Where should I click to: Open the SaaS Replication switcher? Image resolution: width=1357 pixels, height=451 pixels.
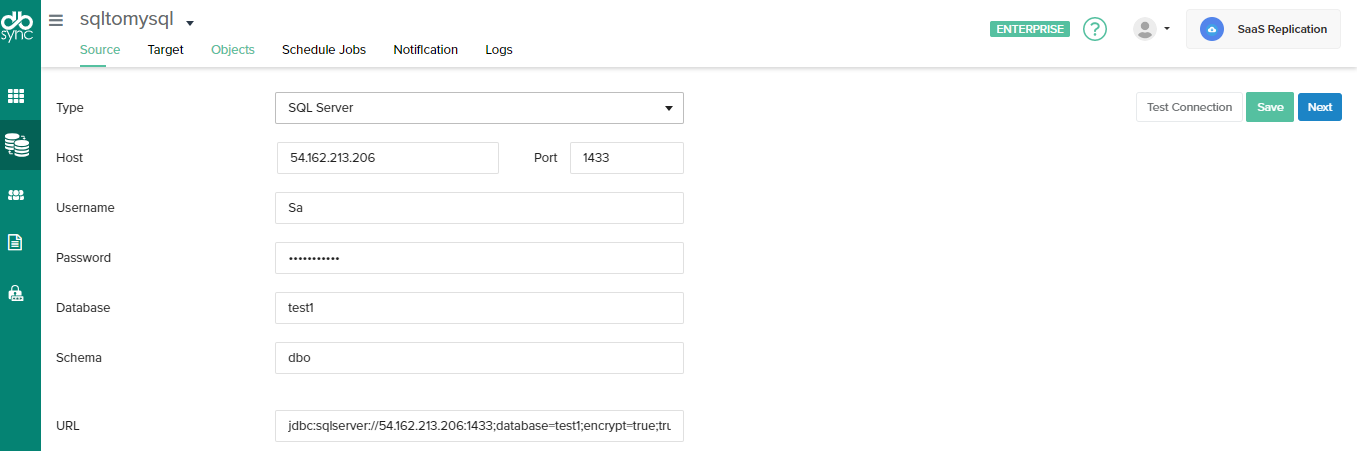coord(1263,29)
